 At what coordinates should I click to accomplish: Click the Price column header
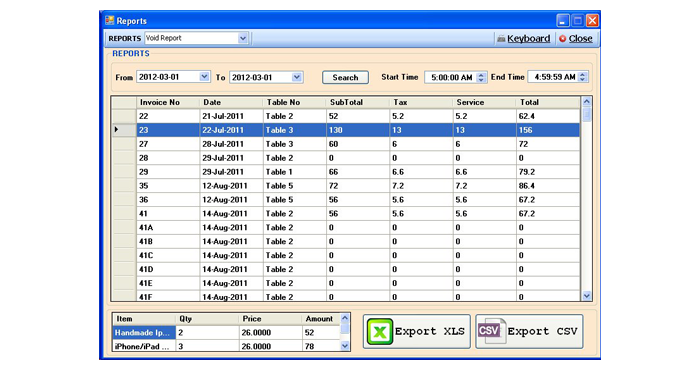coord(271,319)
